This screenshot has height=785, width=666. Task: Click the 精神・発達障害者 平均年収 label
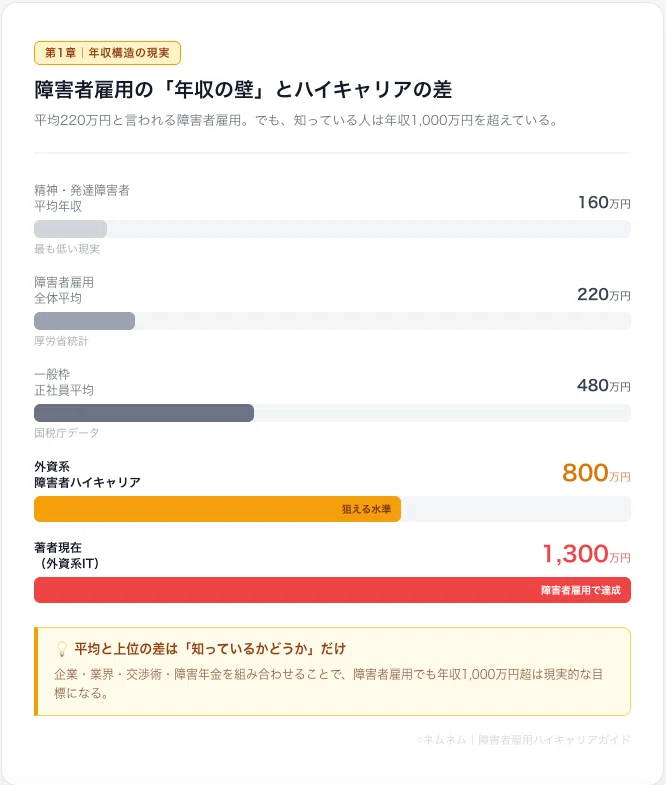[x=82, y=198]
